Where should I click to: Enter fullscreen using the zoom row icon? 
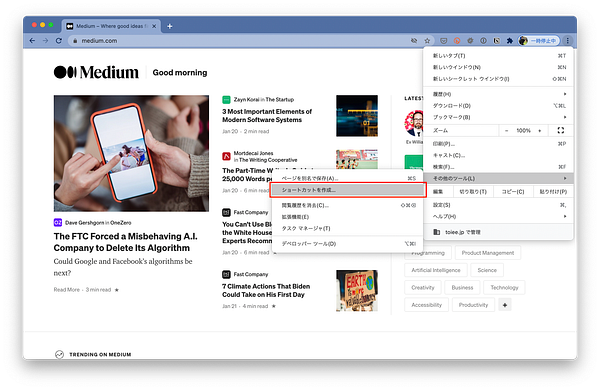(561, 131)
